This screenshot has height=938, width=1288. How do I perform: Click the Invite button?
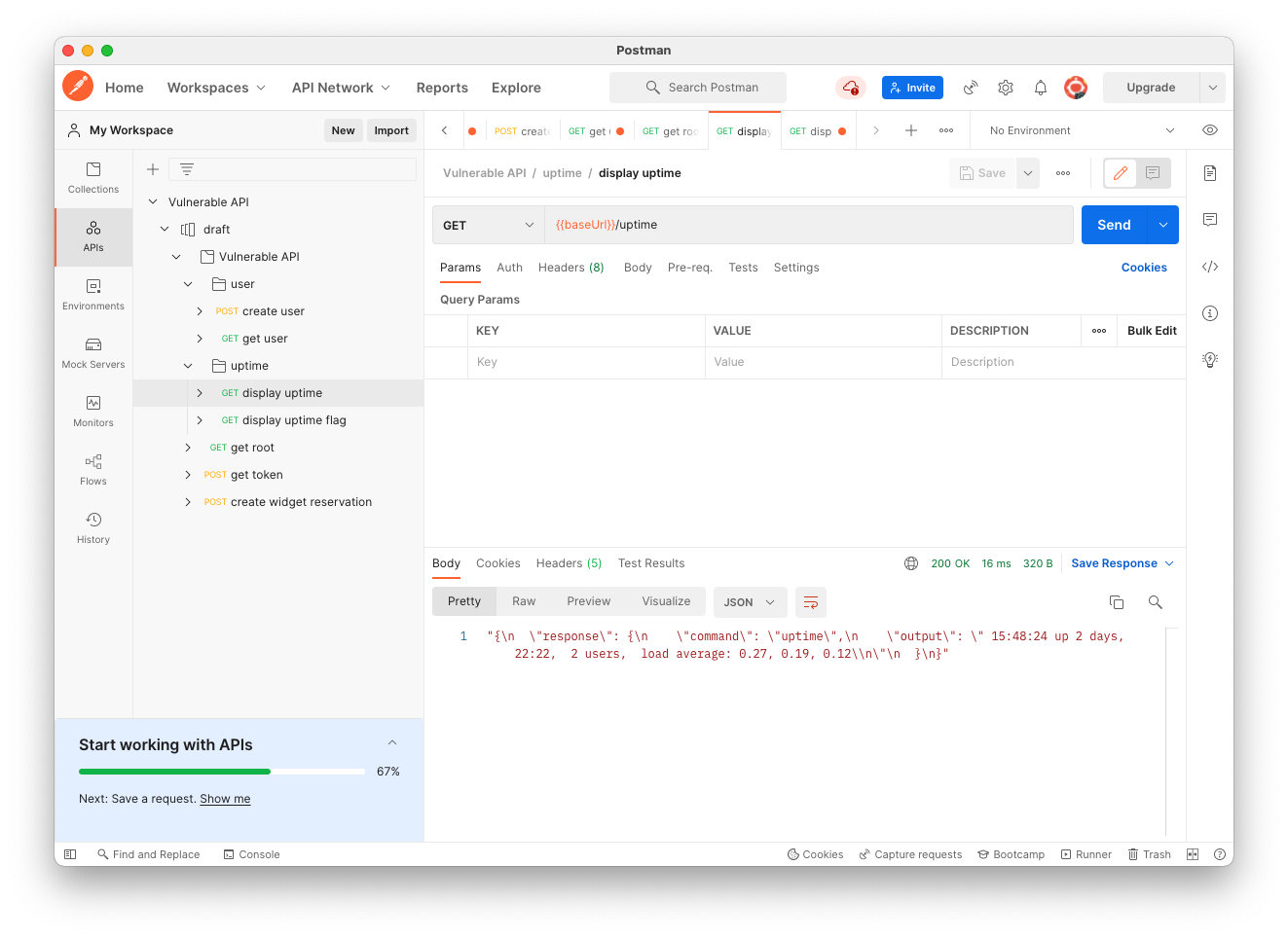912,88
